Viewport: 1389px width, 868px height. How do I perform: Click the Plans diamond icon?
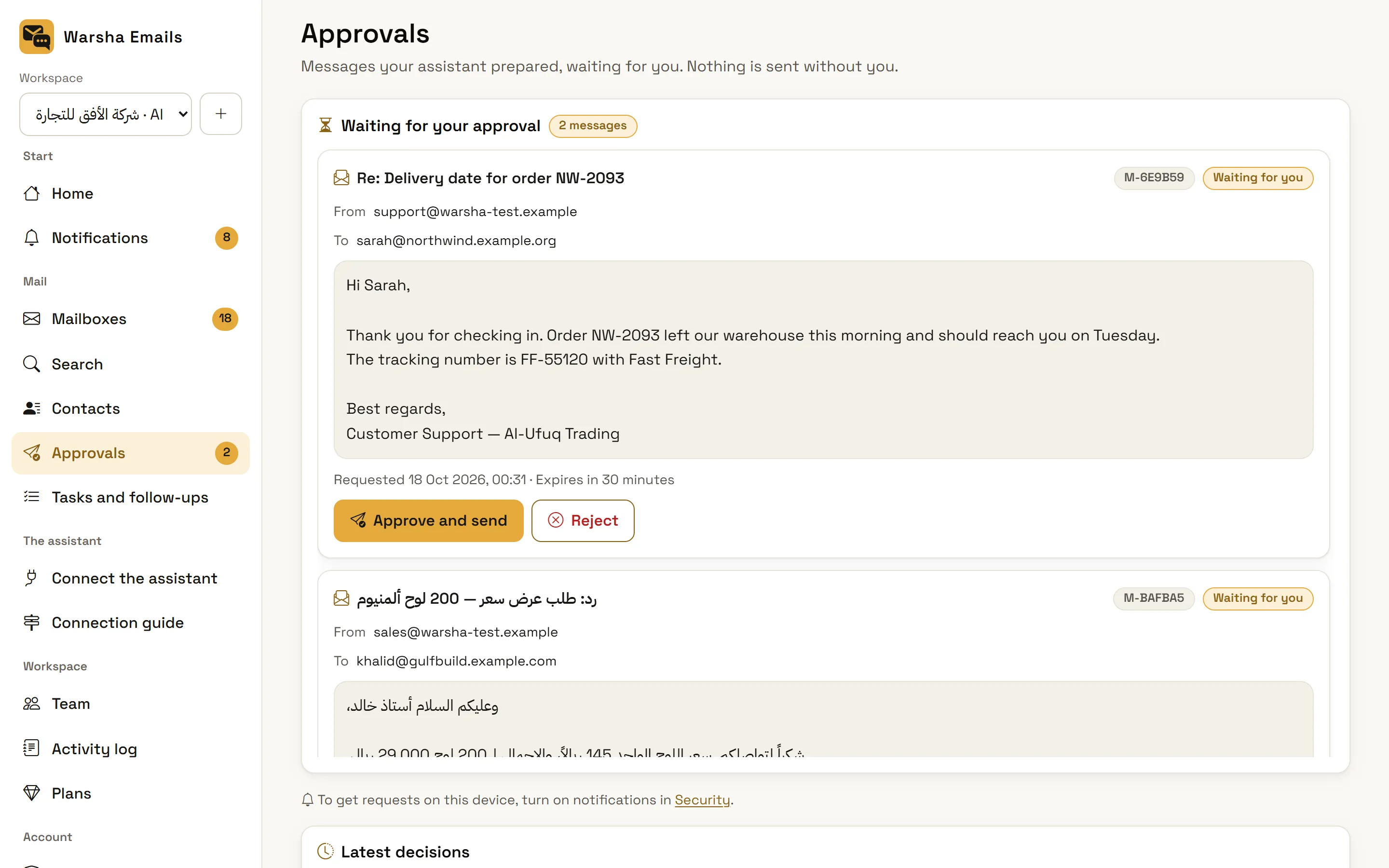tap(31, 793)
